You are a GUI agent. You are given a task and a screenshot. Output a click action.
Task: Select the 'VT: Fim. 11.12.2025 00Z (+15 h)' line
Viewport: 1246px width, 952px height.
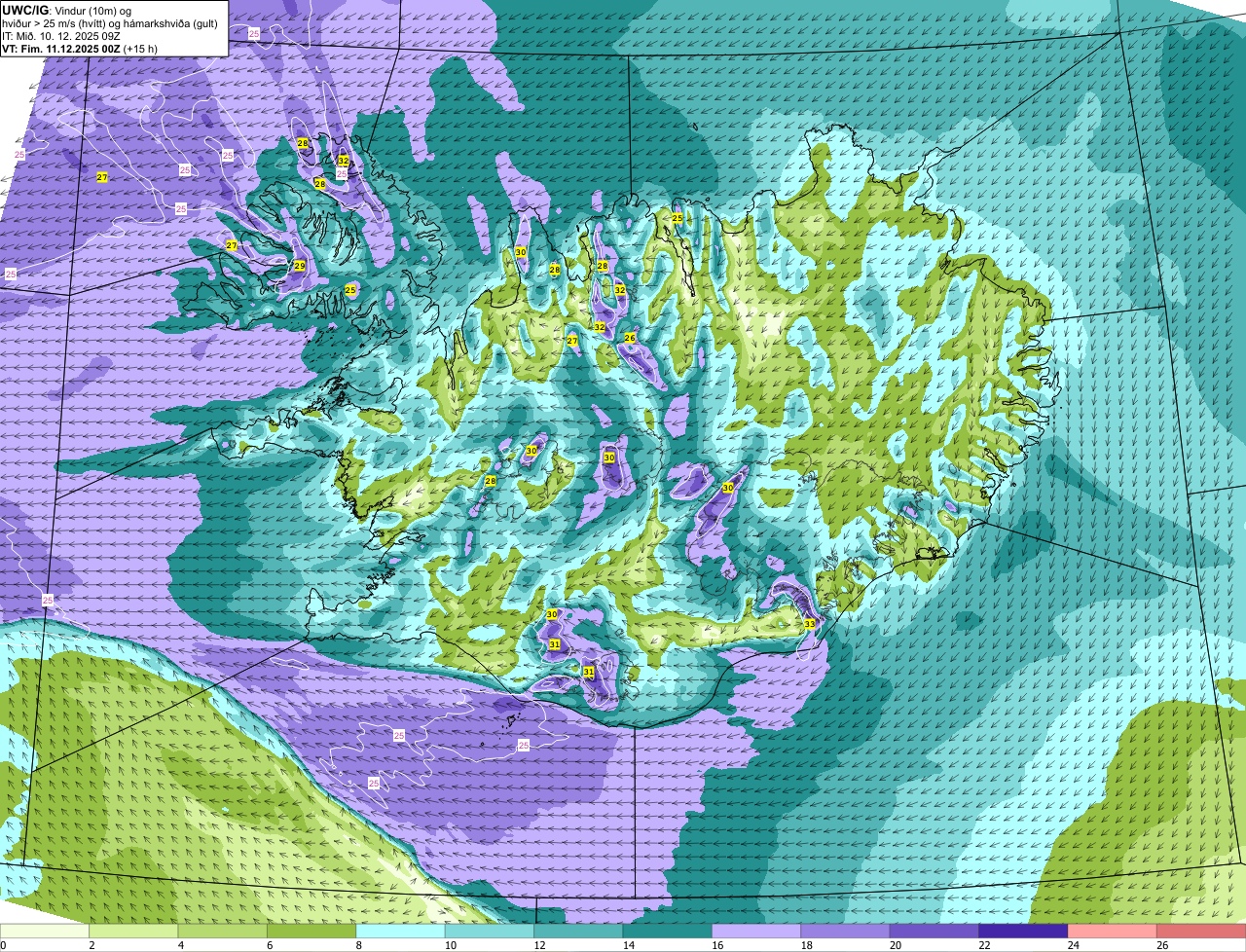click(80, 49)
